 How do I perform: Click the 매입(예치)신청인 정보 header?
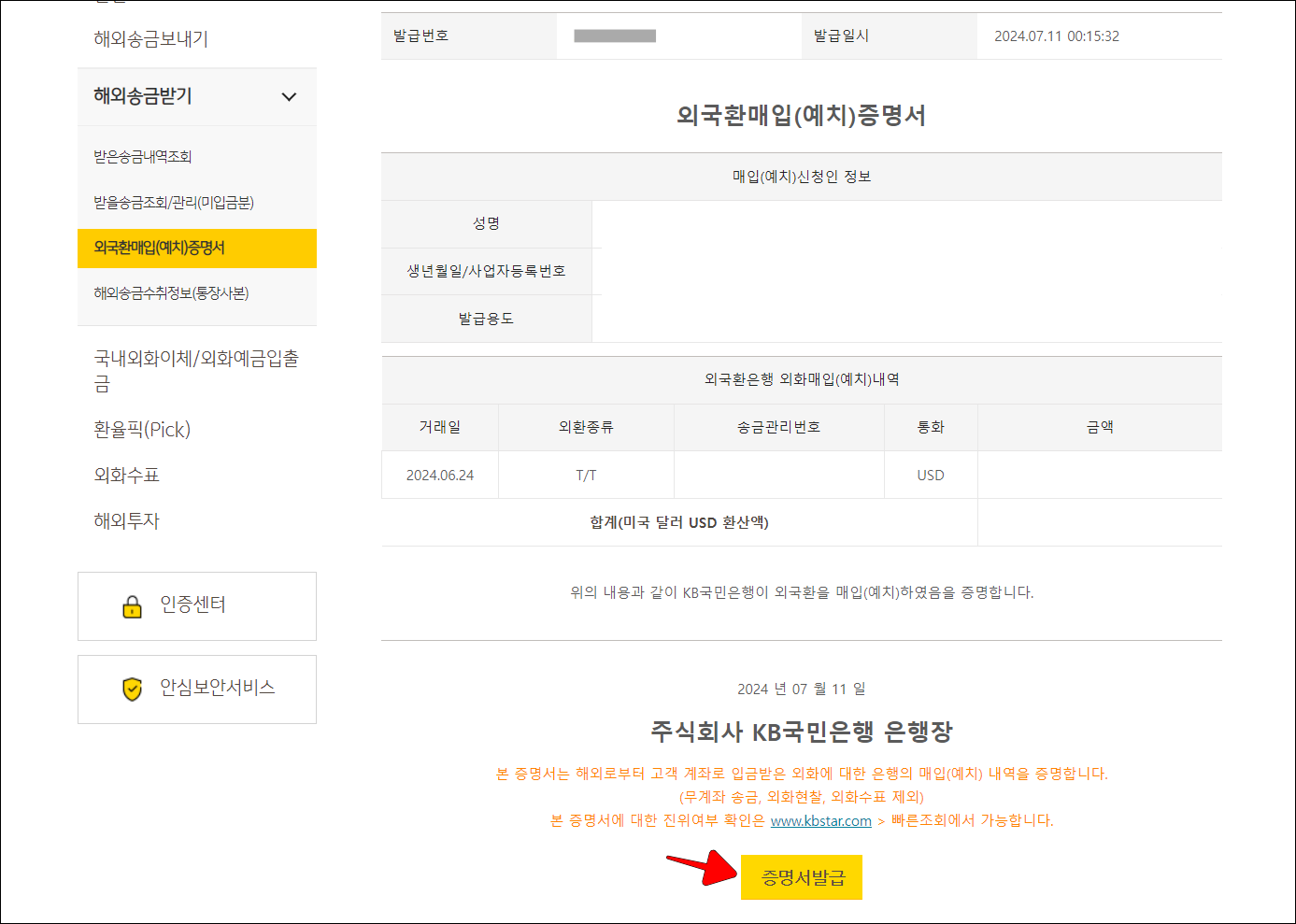[802, 177]
